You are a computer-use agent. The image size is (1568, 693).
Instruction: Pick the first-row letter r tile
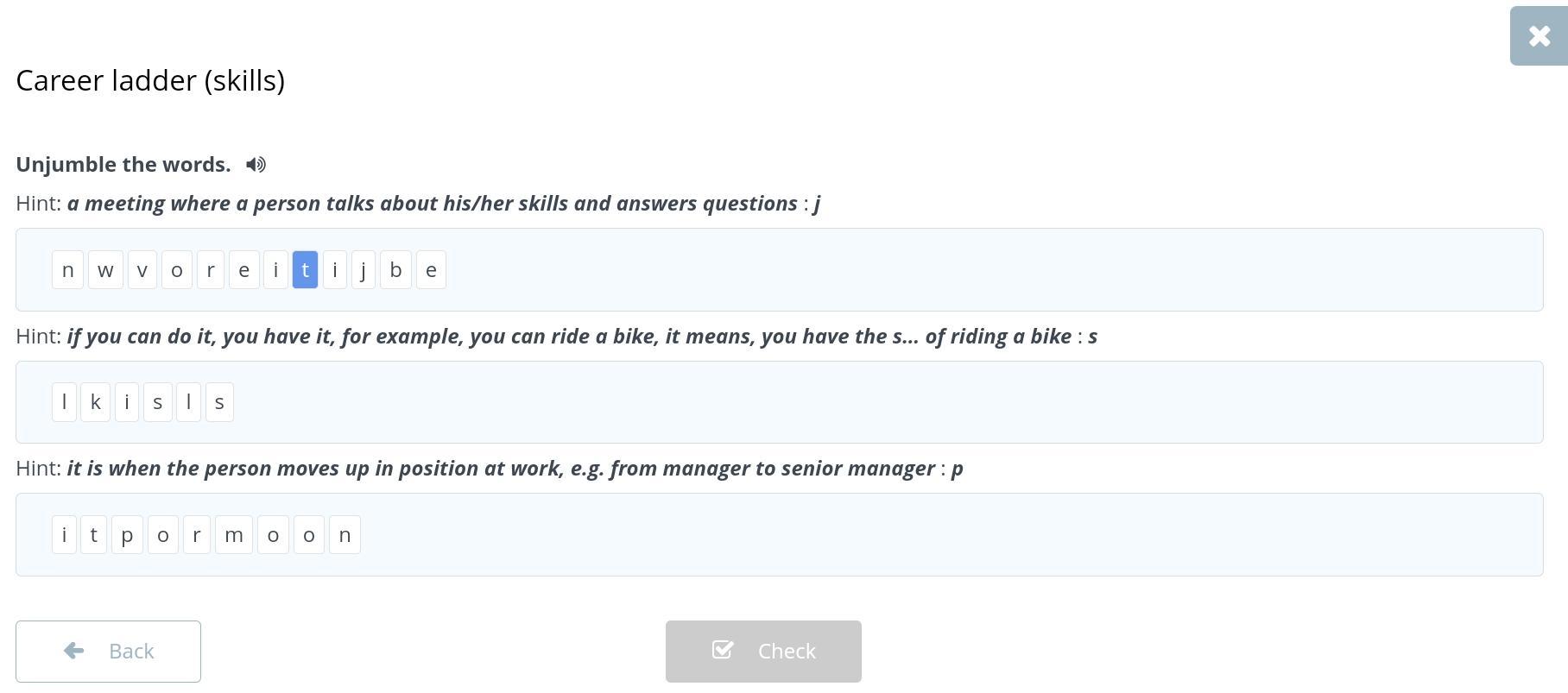[210, 270]
